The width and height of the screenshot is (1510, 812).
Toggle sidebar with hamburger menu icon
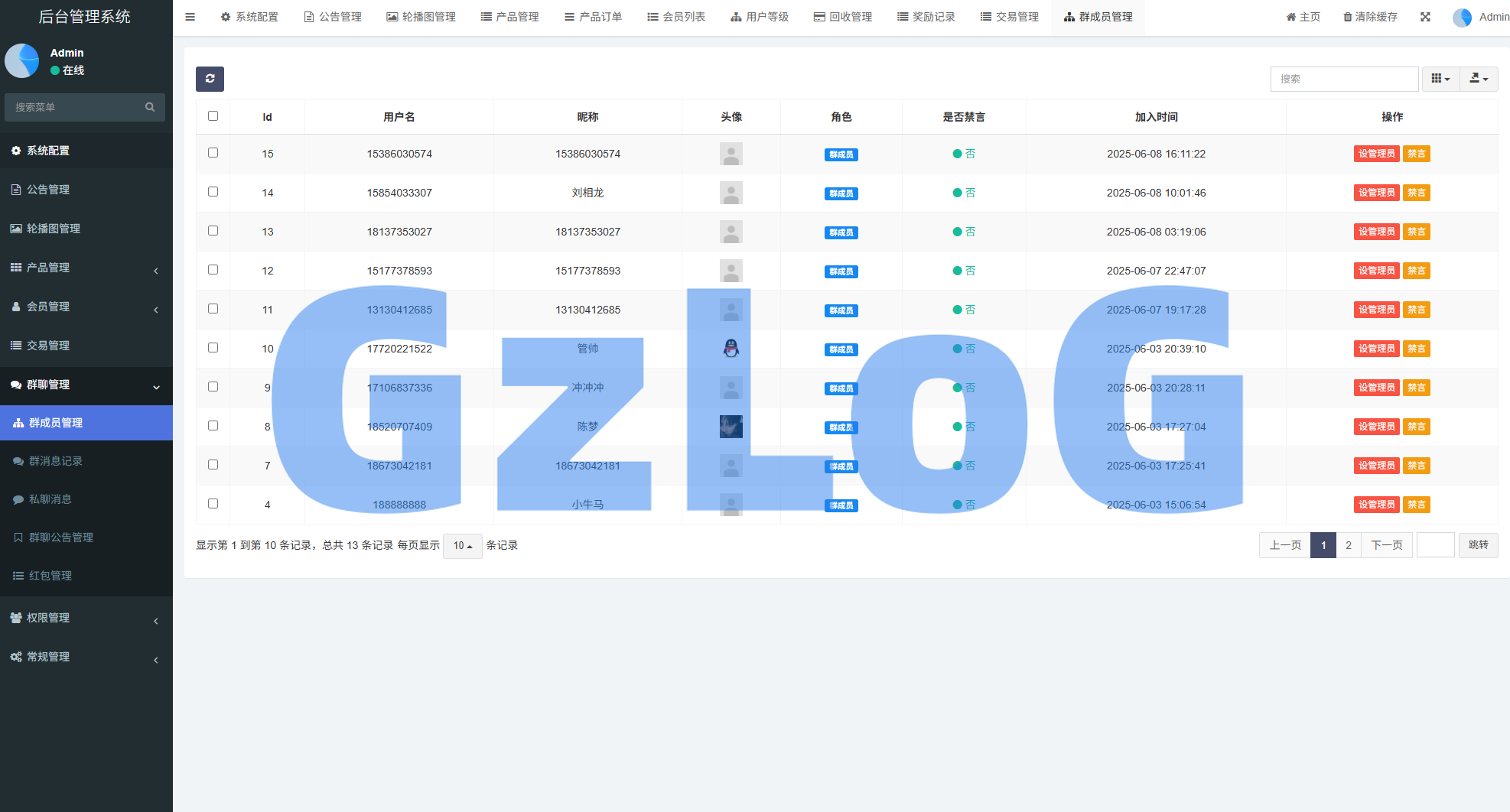tap(190, 17)
